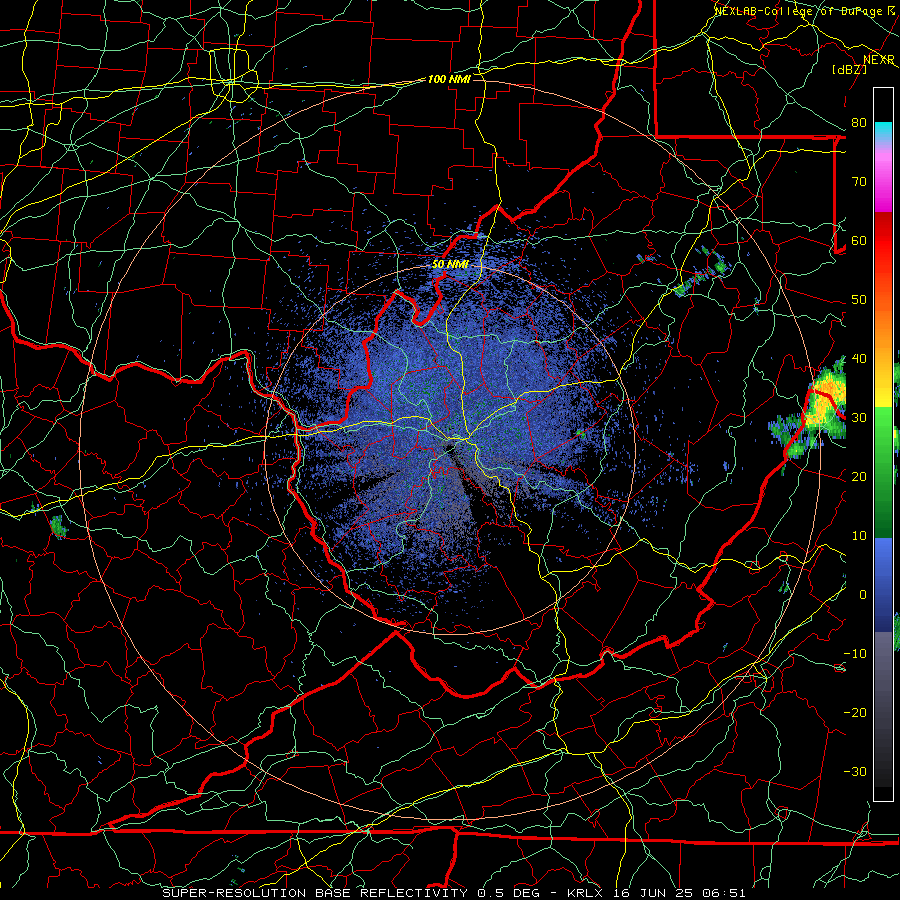The image size is (900, 900).
Task: Click the 50 NMI range ring label
Action: pos(450,265)
